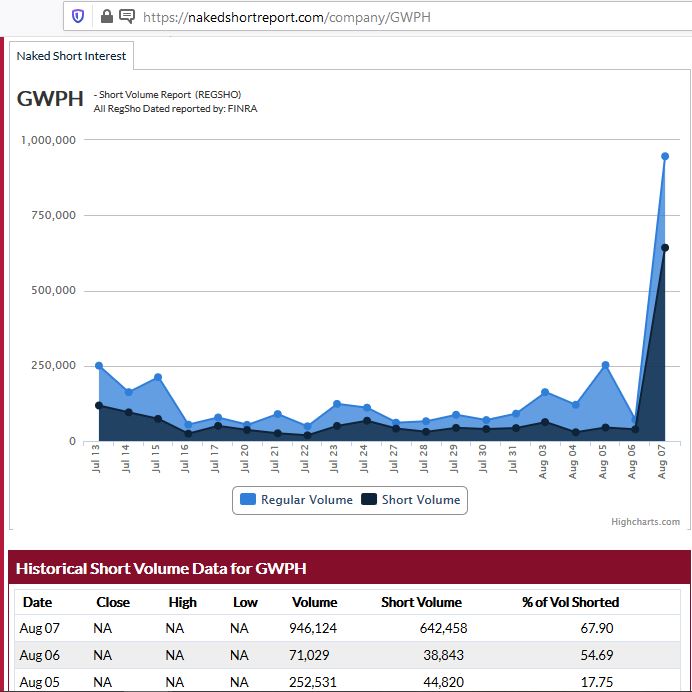Click the Short Volume column header
Screen dimensions: 692x692
[x=421, y=602]
